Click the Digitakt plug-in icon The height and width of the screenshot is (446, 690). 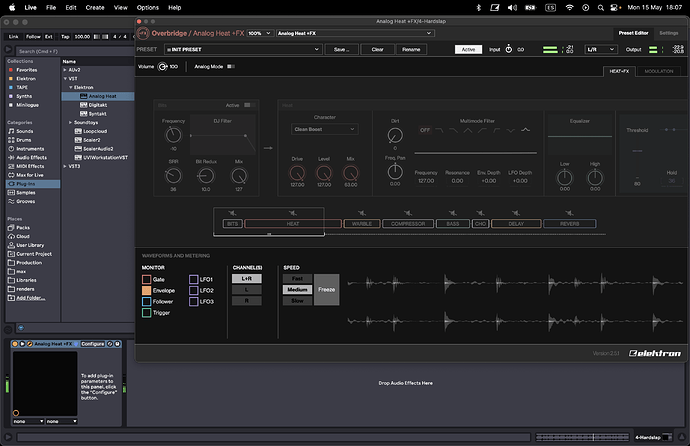tap(84, 105)
